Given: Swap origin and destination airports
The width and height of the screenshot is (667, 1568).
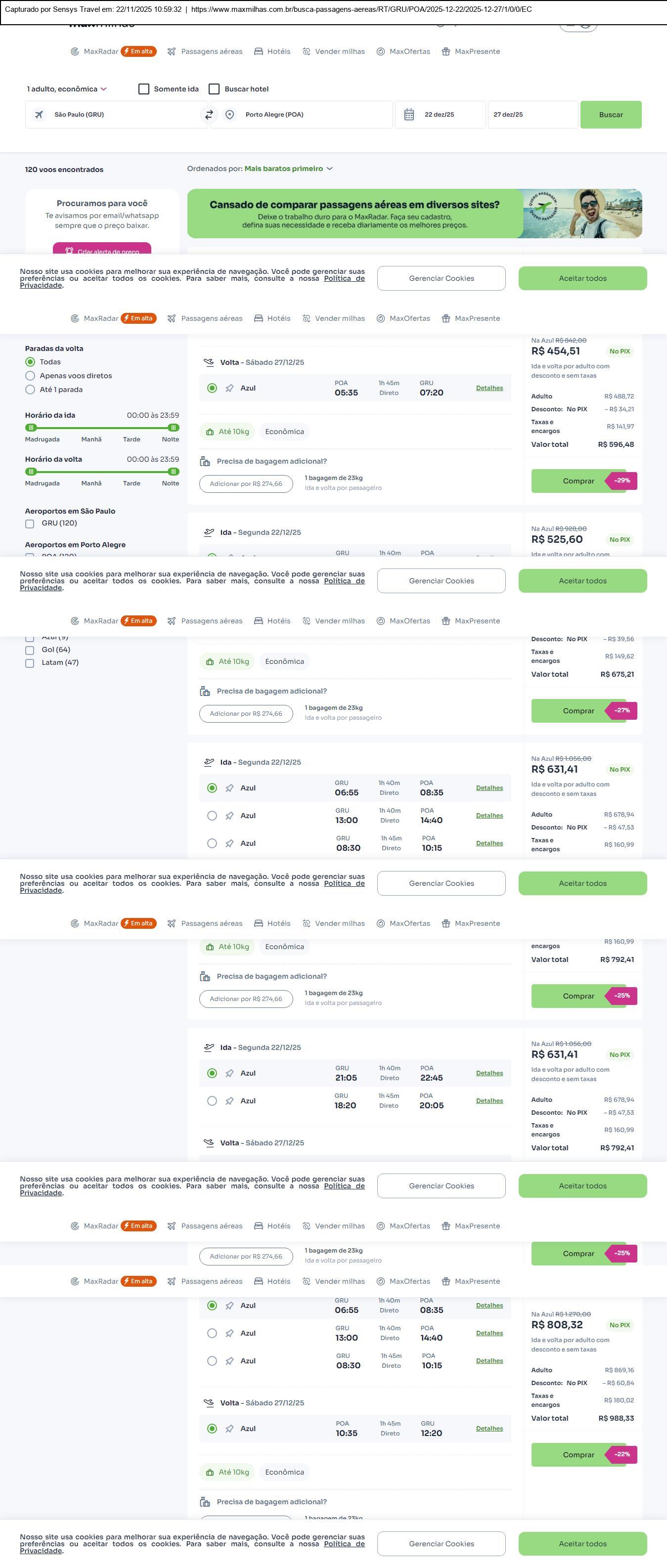Looking at the screenshot, I should [209, 114].
